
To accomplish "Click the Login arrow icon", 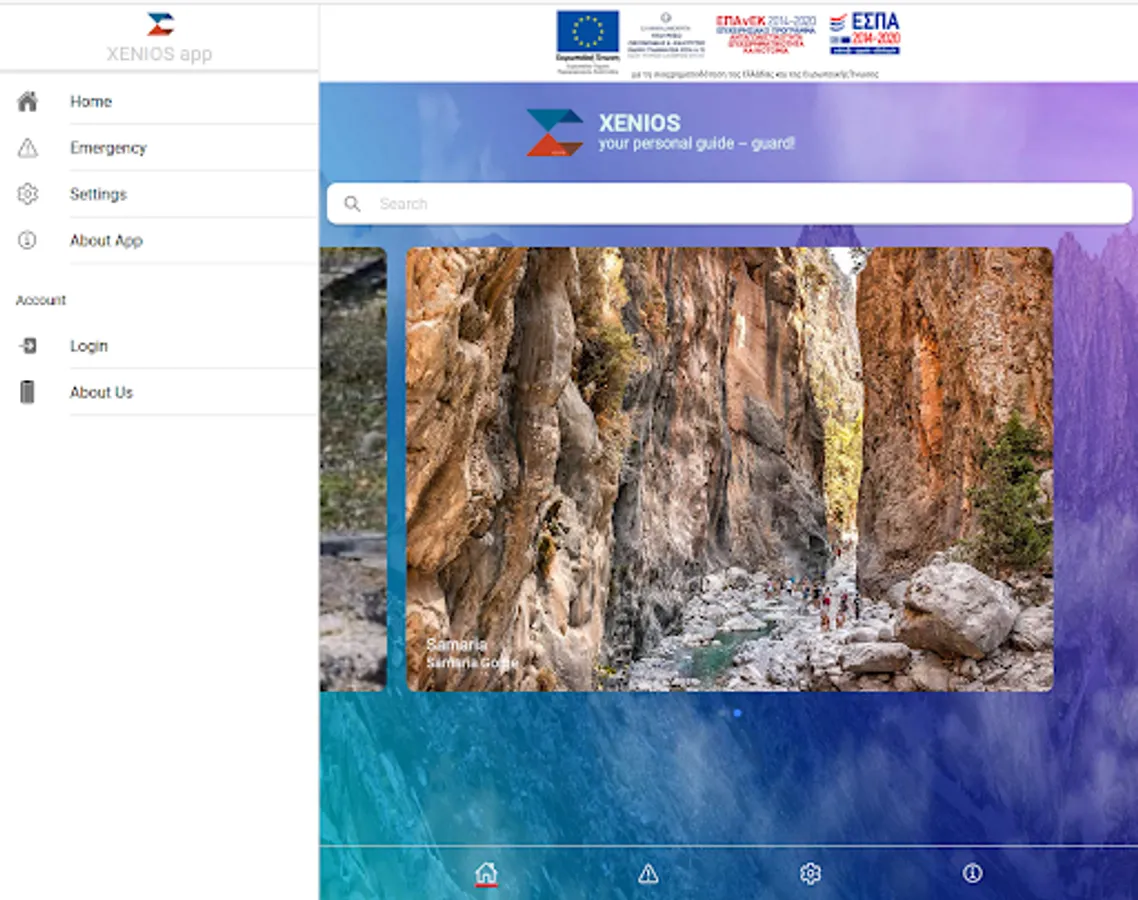I will tap(28, 346).
